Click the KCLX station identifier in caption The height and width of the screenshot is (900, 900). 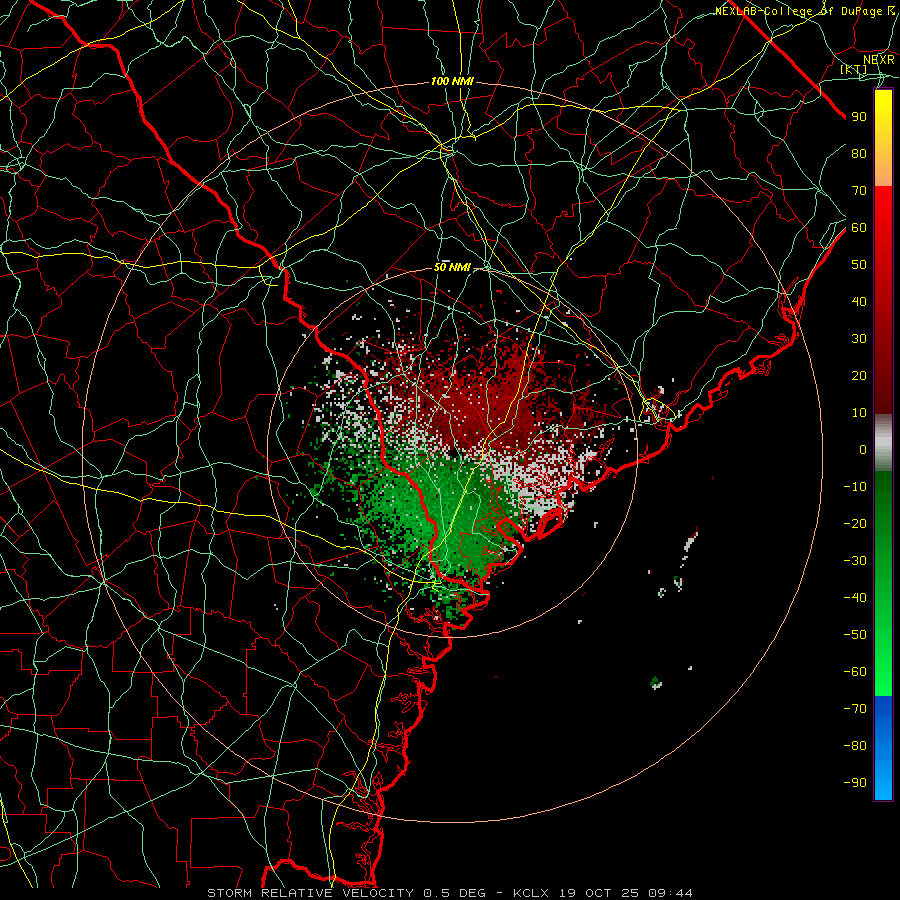[x=531, y=893]
